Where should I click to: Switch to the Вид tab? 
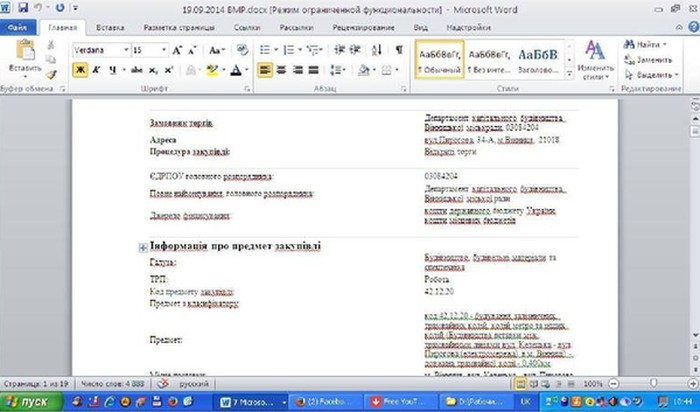point(421,27)
